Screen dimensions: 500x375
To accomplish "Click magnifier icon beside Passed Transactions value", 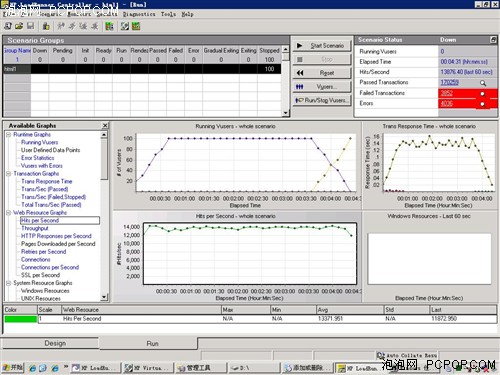I will point(483,83).
